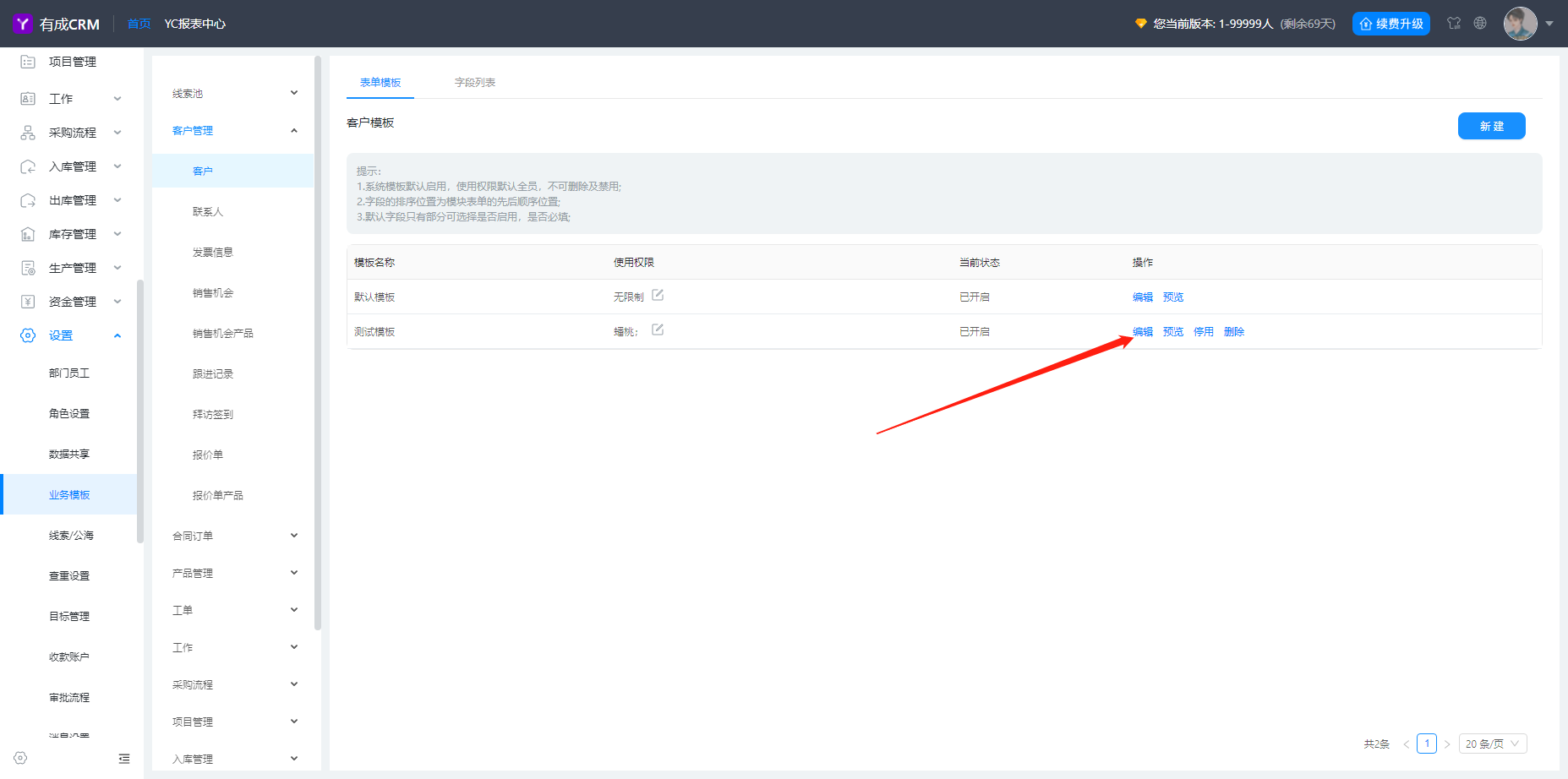Expand the 工作 sidebar menu chevron
The height and width of the screenshot is (779, 1568).
pyautogui.click(x=117, y=99)
